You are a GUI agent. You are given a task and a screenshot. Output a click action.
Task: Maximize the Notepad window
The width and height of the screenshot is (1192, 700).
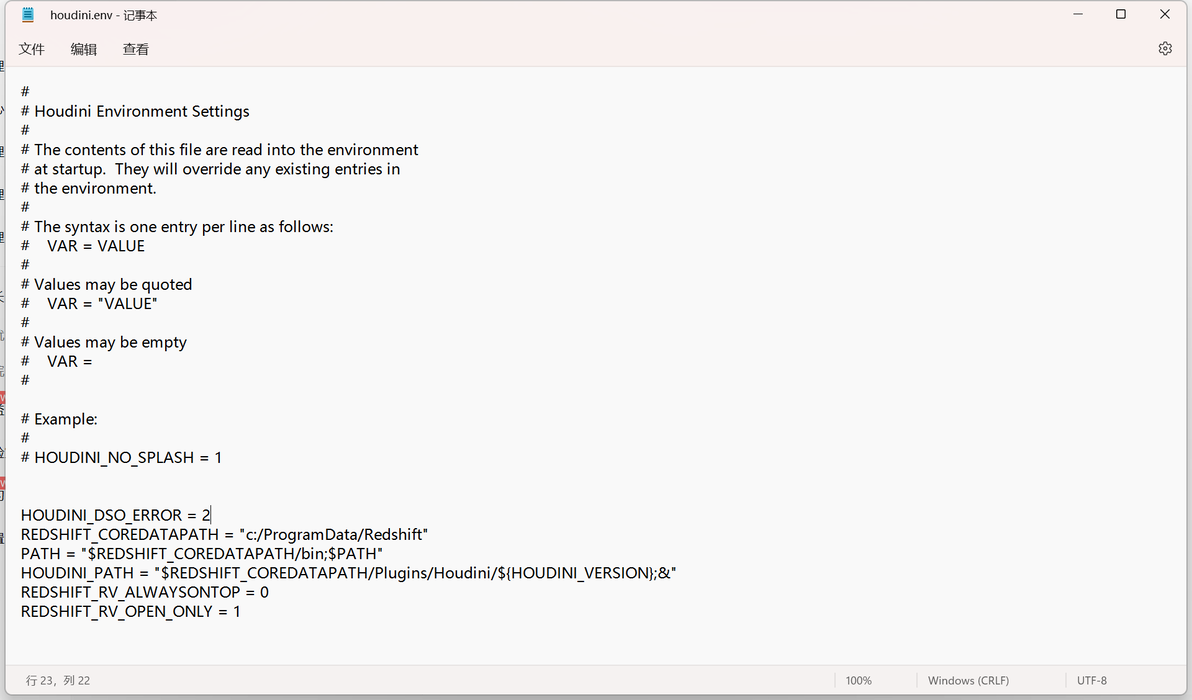(x=1121, y=14)
